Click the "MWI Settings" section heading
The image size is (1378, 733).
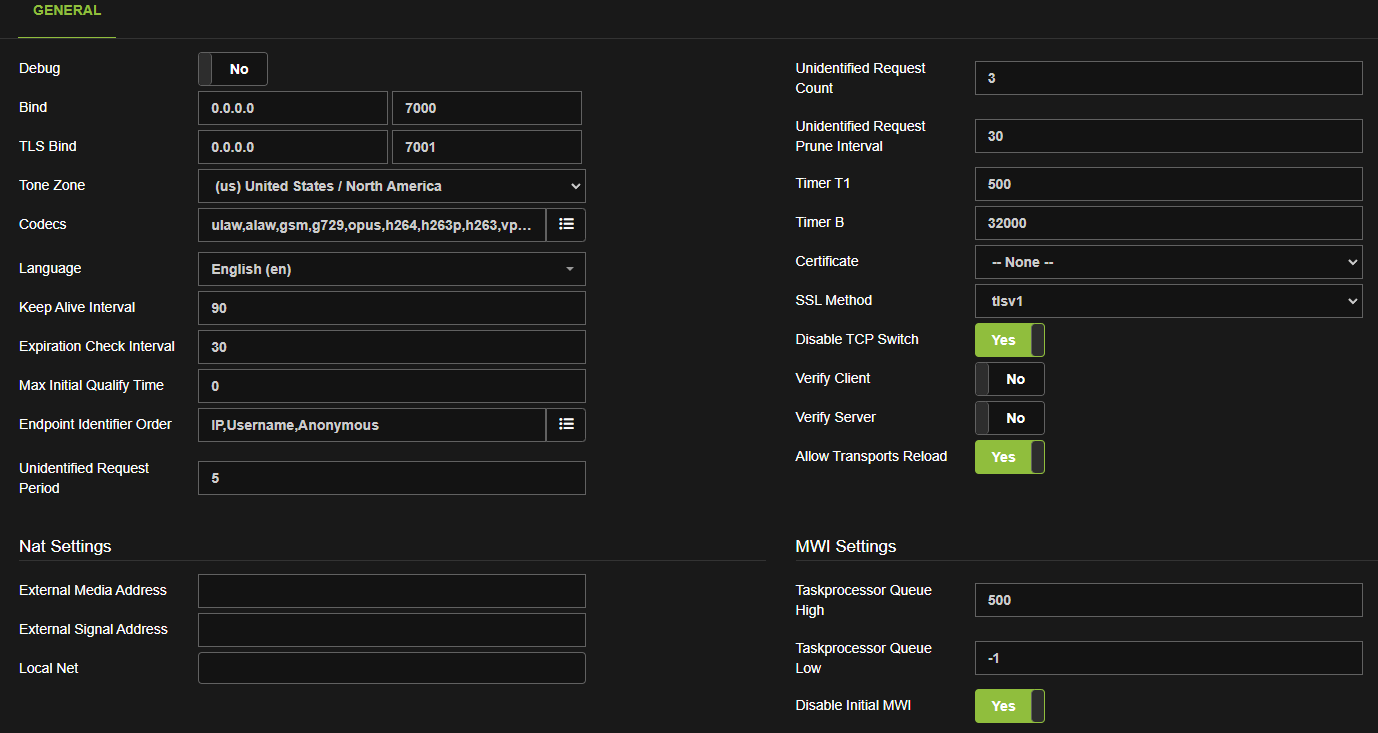[846, 547]
